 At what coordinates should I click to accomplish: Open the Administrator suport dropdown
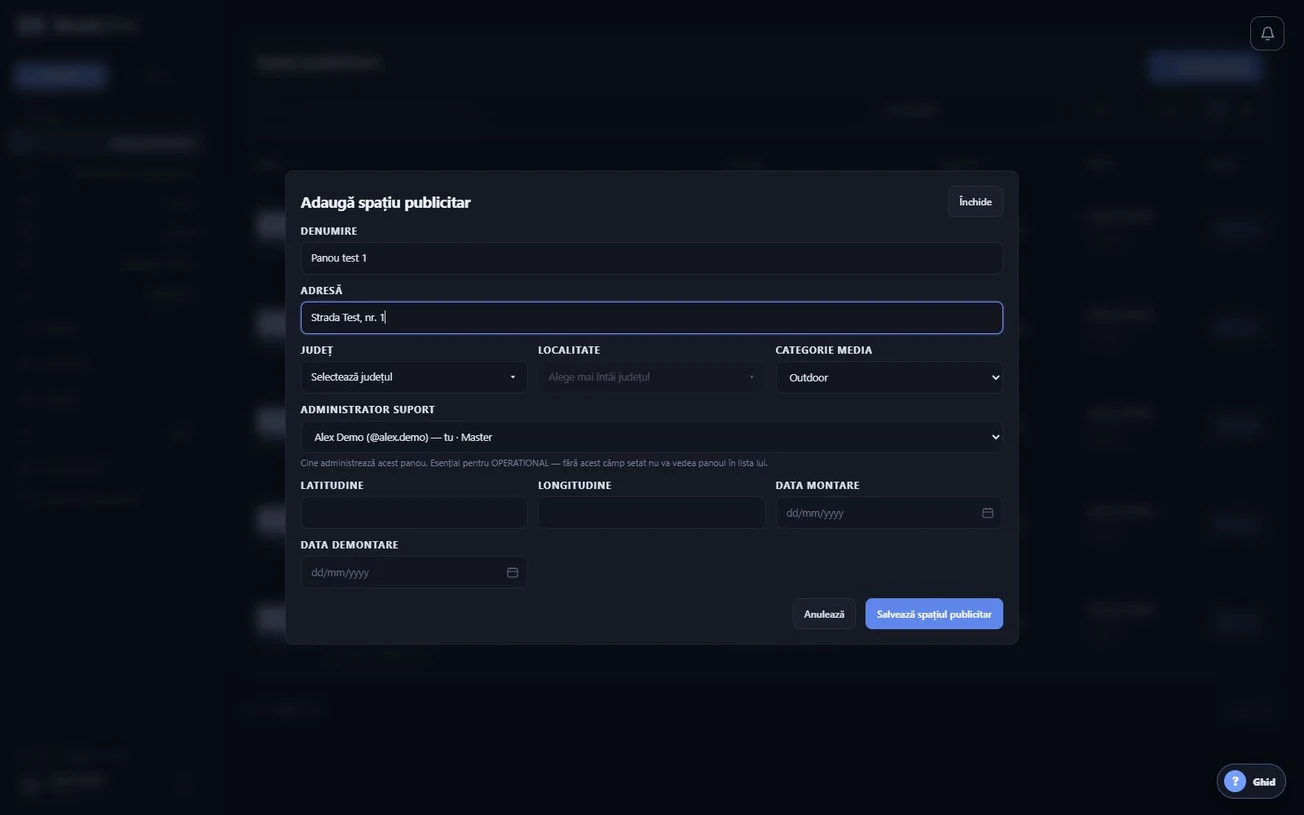coord(652,437)
